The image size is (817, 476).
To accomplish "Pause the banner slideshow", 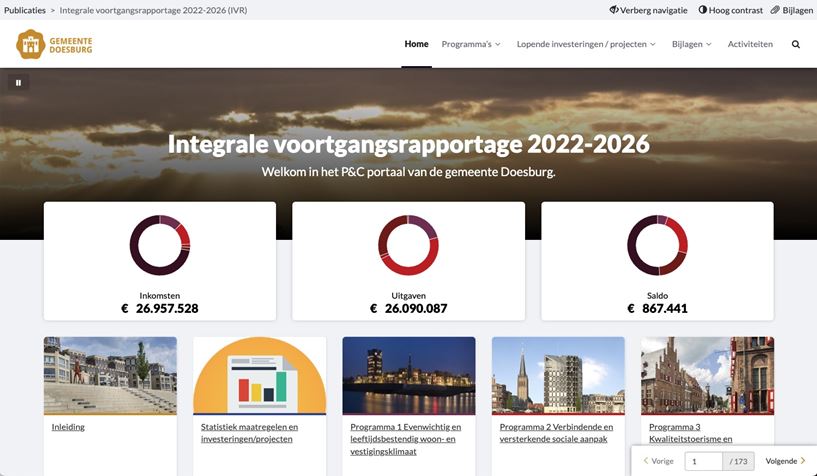I will tap(18, 83).
